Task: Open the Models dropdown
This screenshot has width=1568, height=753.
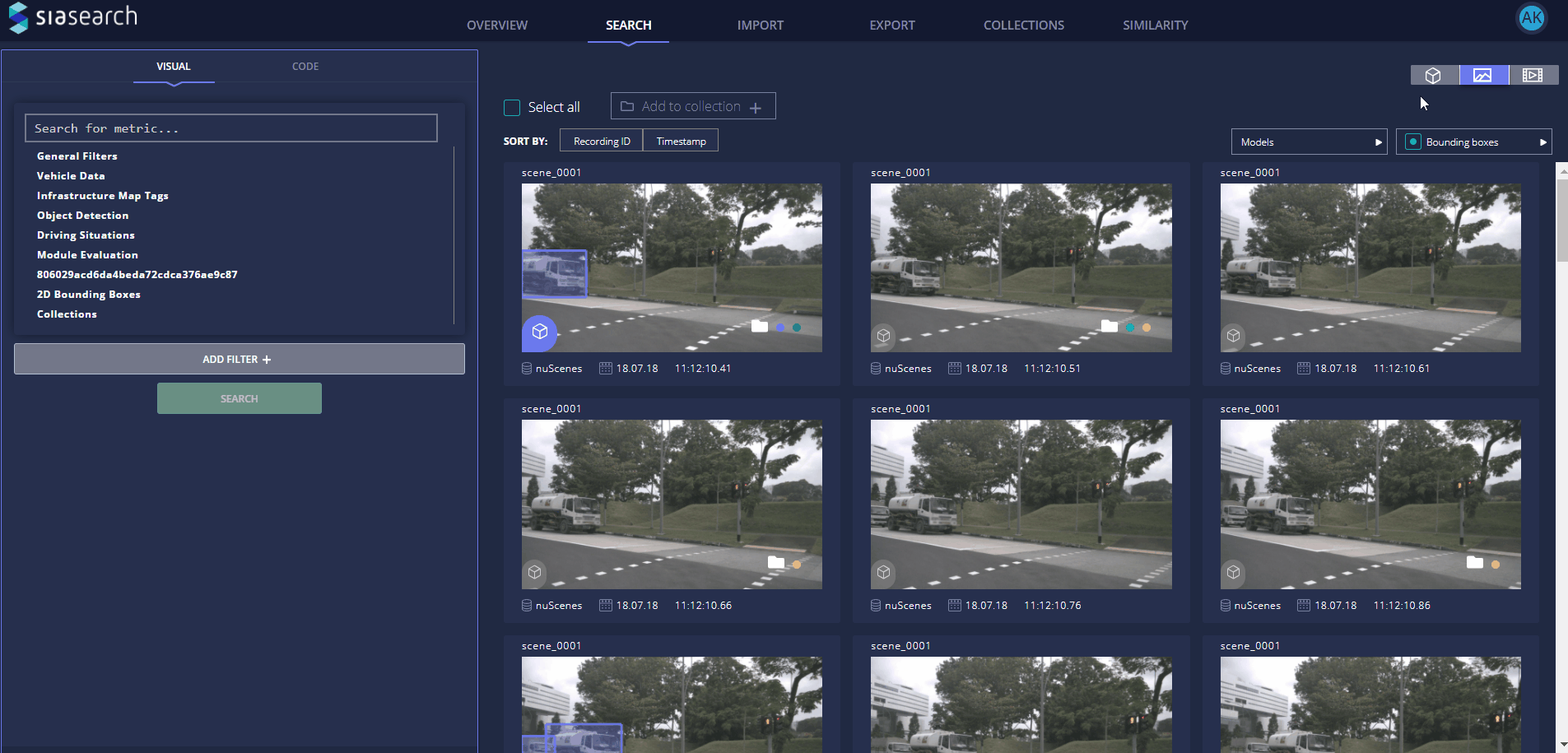Action: [x=1309, y=142]
